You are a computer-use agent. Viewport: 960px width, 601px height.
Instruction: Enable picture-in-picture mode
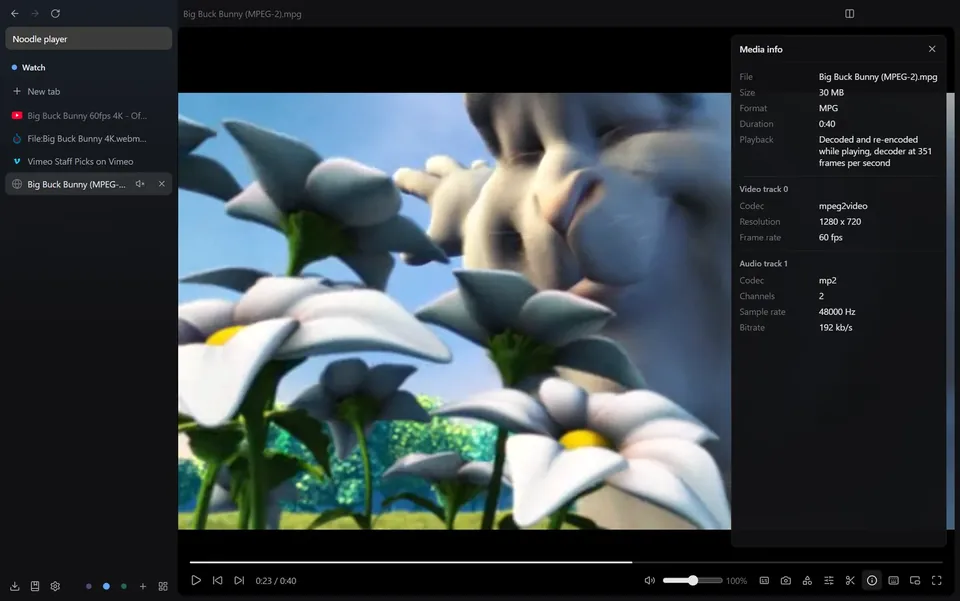pos(915,580)
